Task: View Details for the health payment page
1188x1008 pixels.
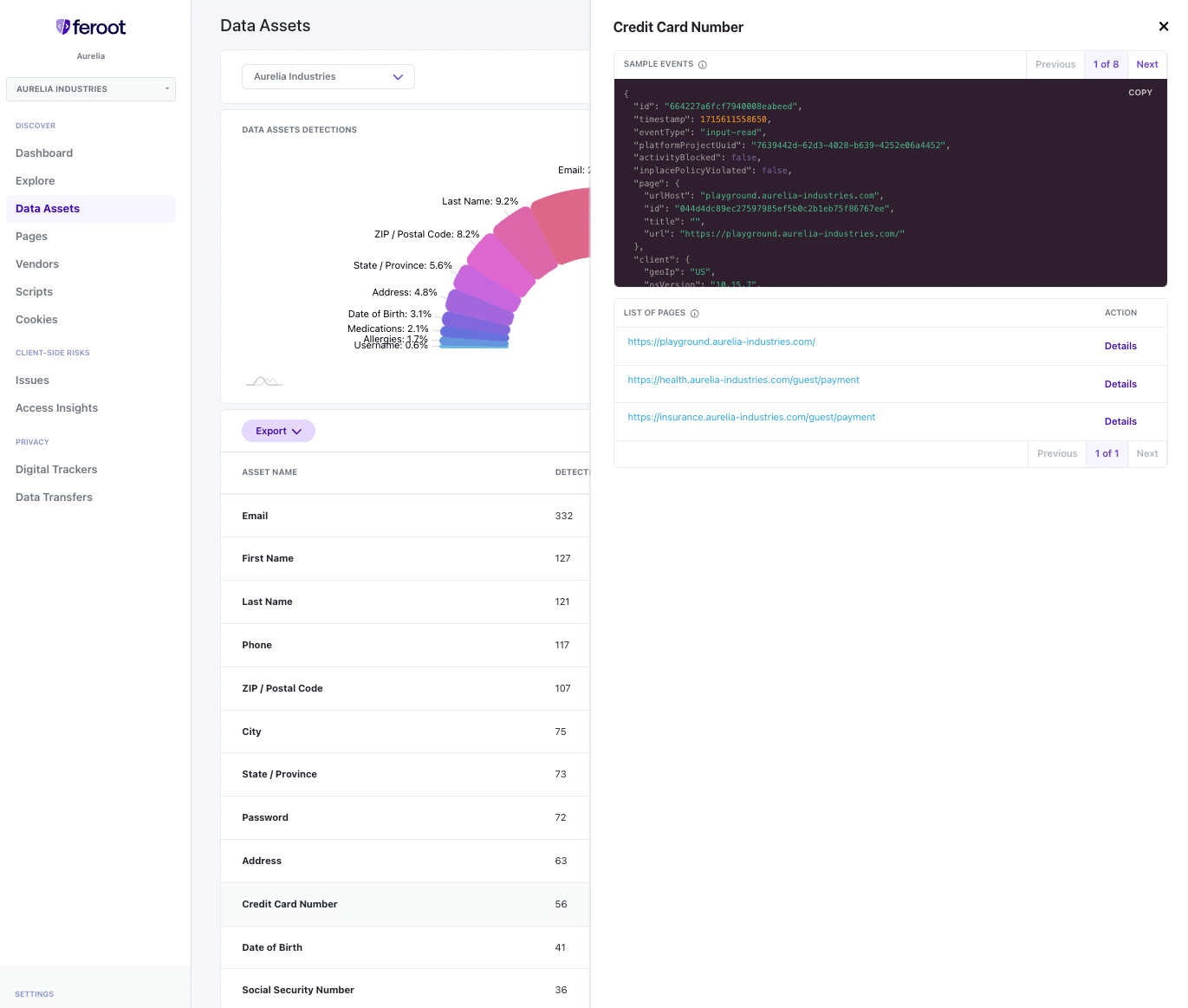Action: 1120,384
